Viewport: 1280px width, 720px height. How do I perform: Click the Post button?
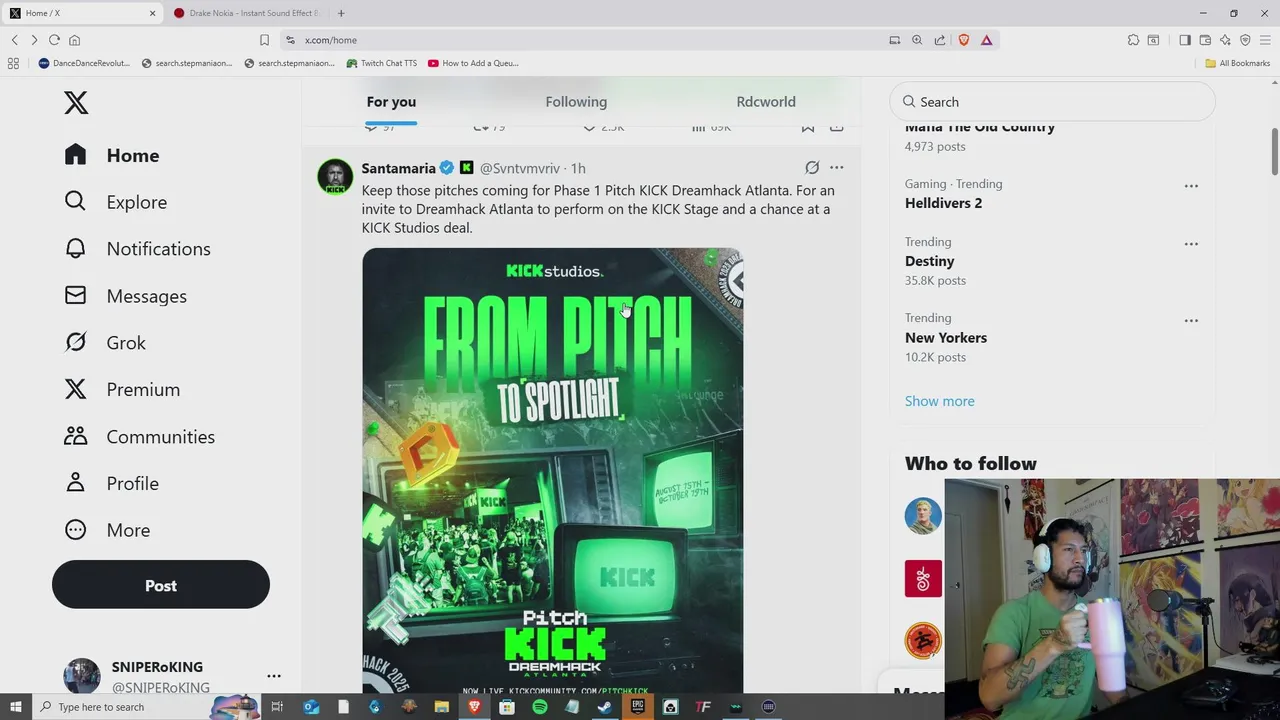click(161, 585)
